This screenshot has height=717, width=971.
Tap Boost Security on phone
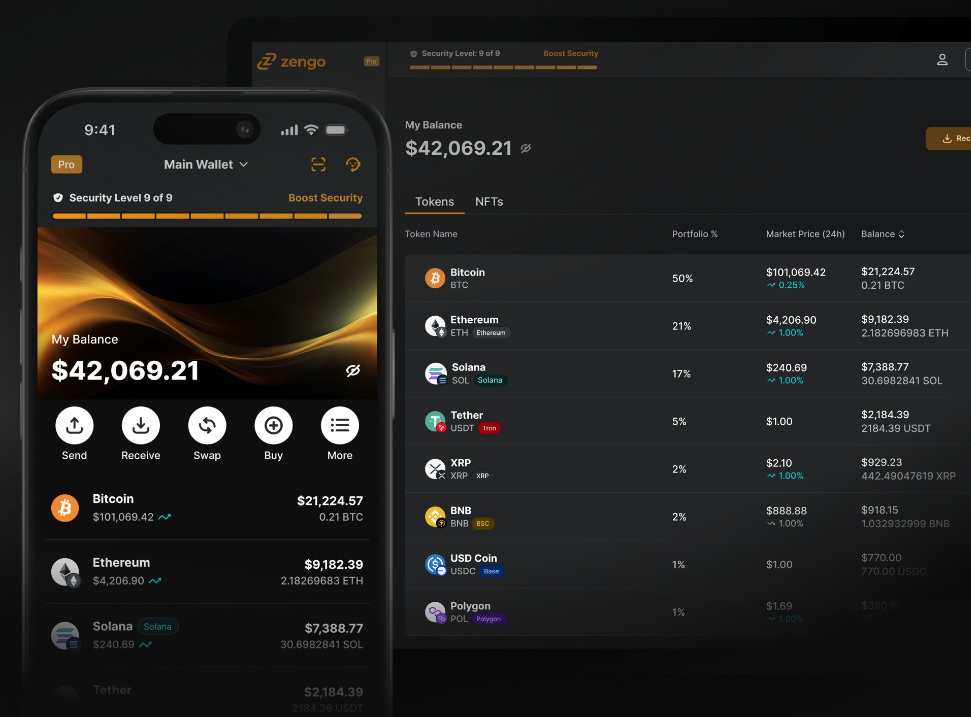[x=325, y=198]
